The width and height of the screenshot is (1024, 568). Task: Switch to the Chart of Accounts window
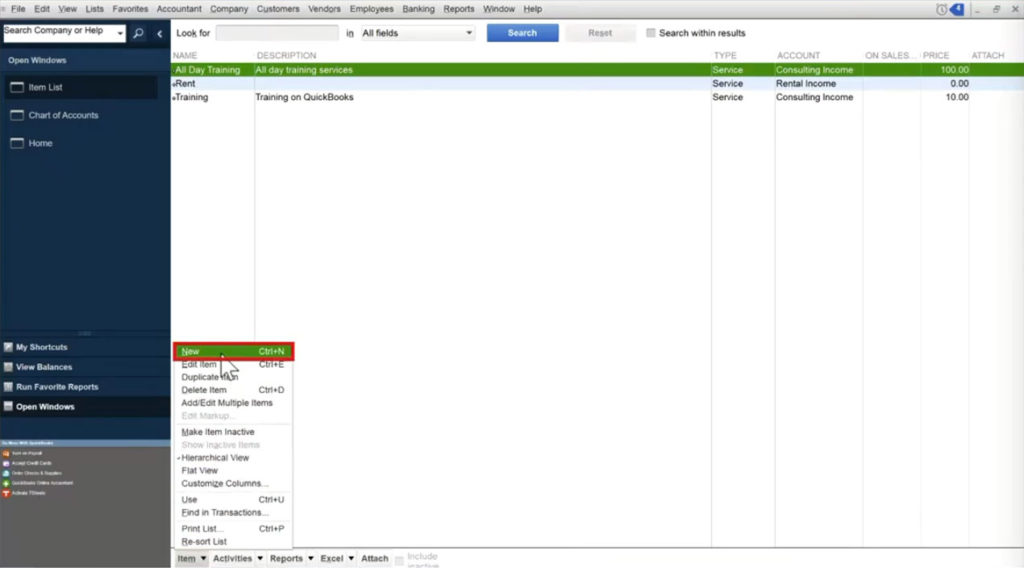(63, 115)
